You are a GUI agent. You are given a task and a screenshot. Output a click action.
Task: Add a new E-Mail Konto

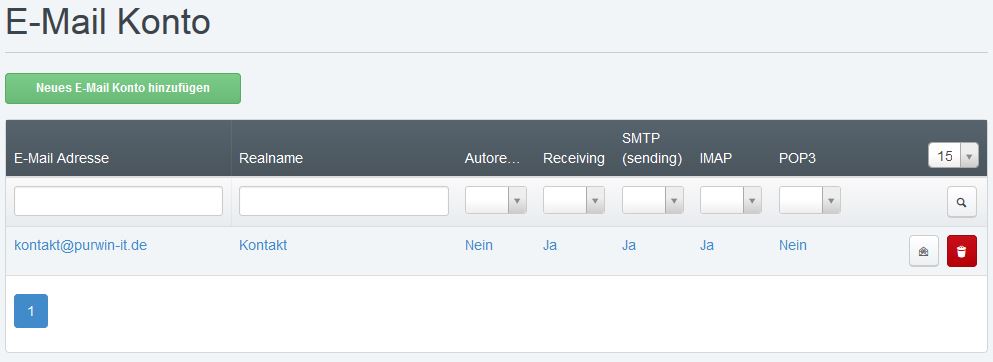pos(123,88)
